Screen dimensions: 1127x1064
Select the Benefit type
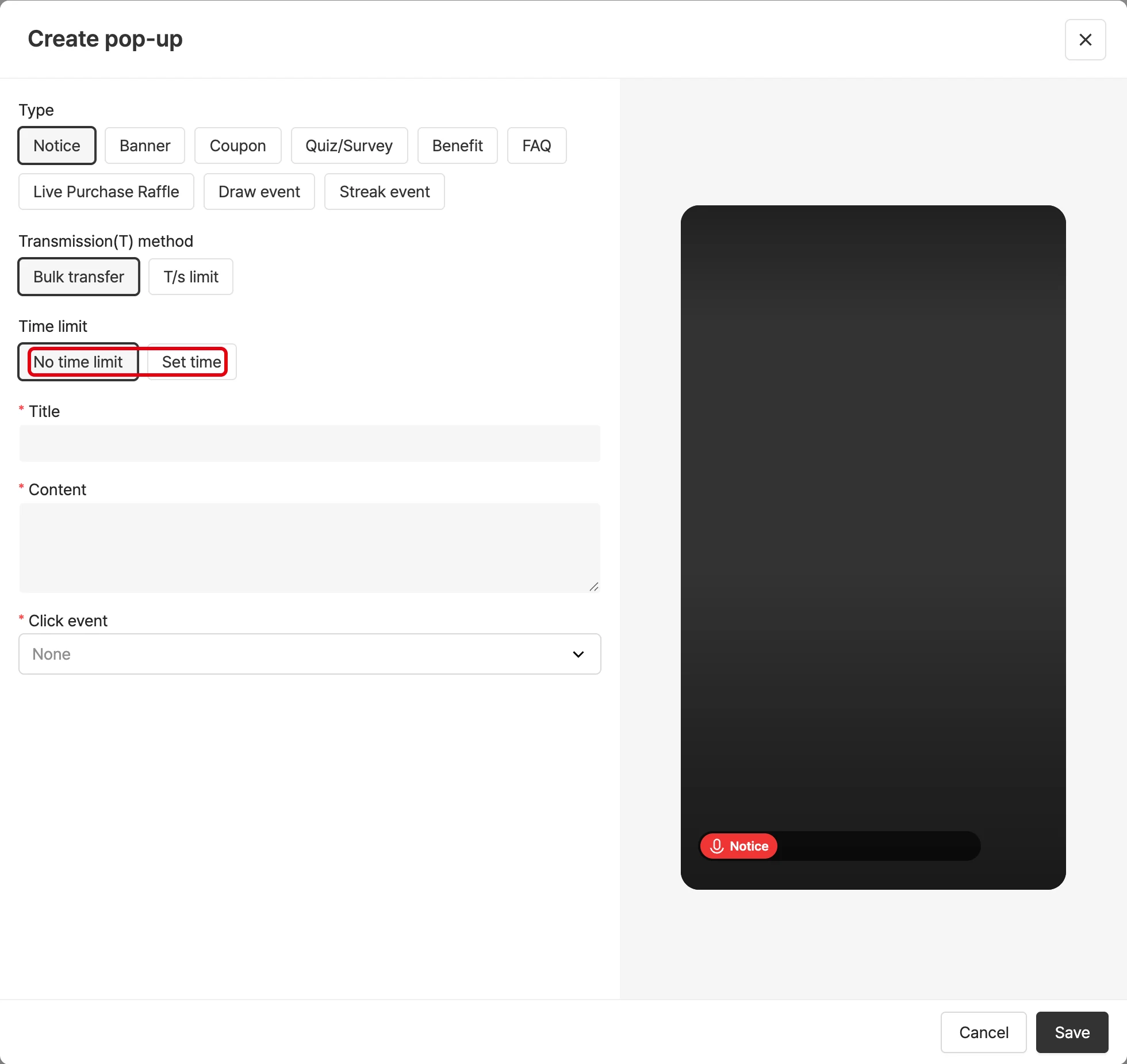coord(457,146)
